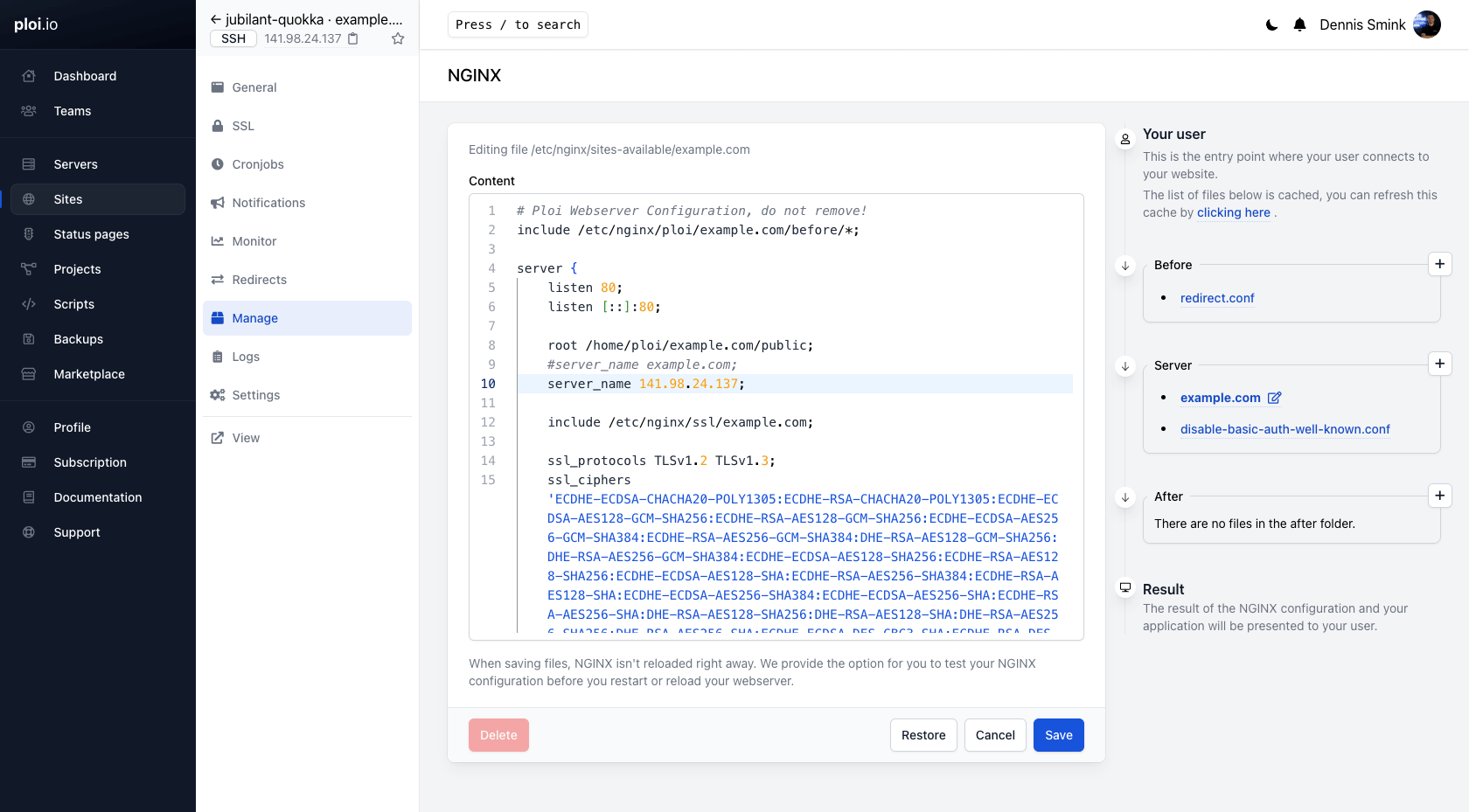
Task: Refresh cache via clicking here link
Action: point(1234,212)
